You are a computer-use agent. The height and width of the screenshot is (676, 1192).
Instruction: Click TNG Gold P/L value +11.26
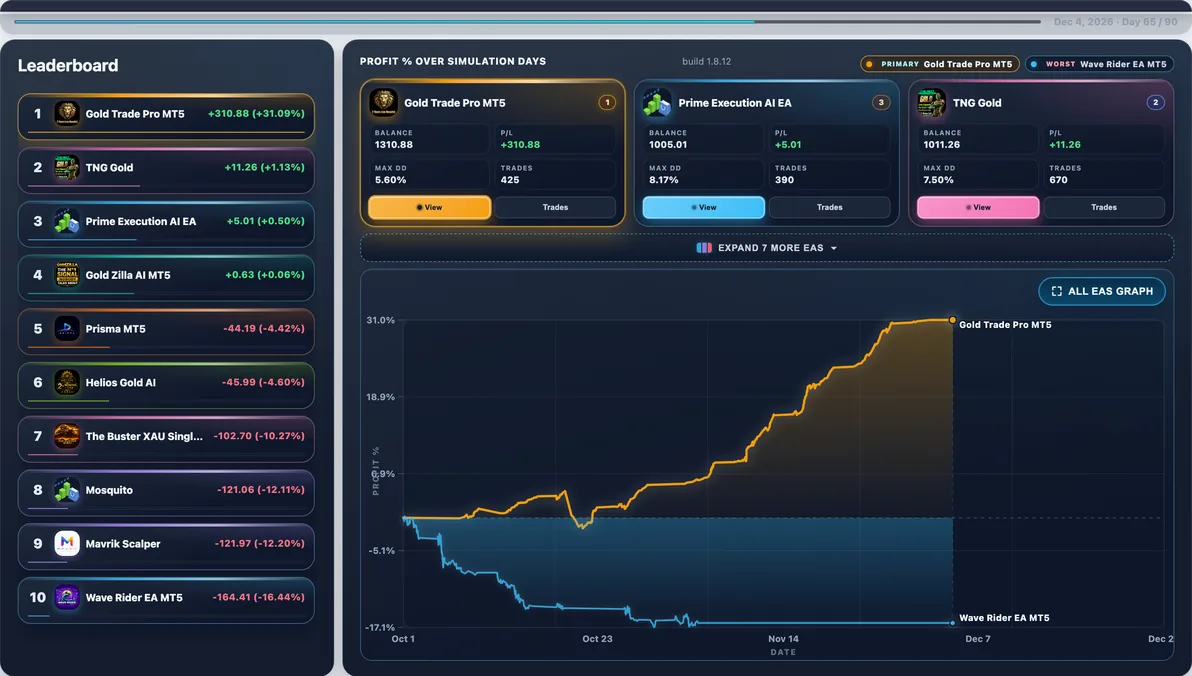click(x=1065, y=144)
